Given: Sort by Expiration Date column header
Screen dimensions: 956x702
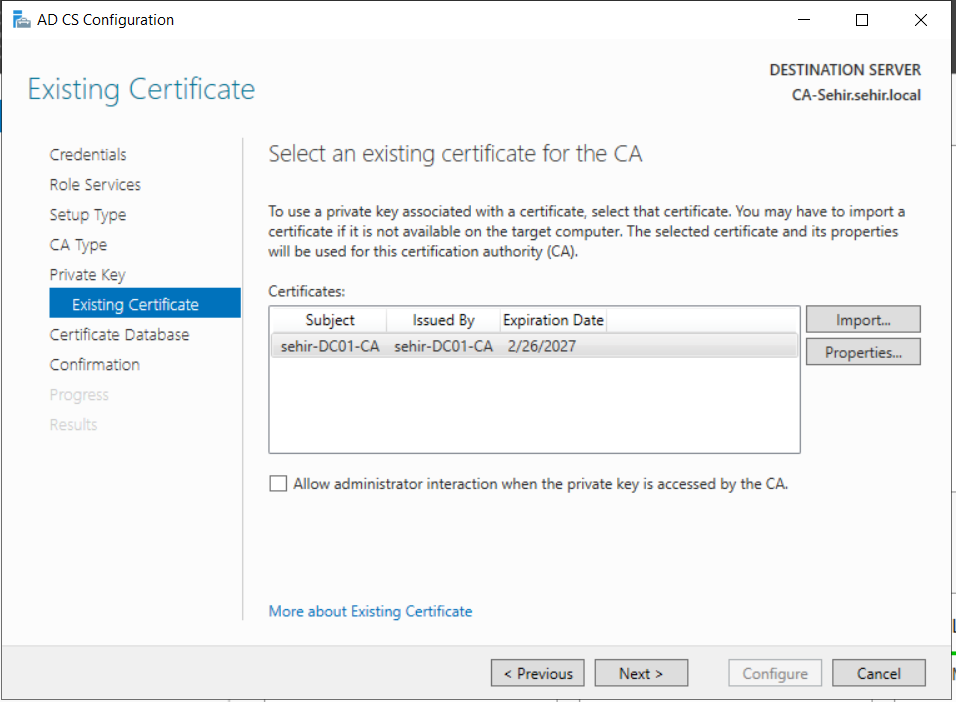Looking at the screenshot, I should tap(553, 320).
